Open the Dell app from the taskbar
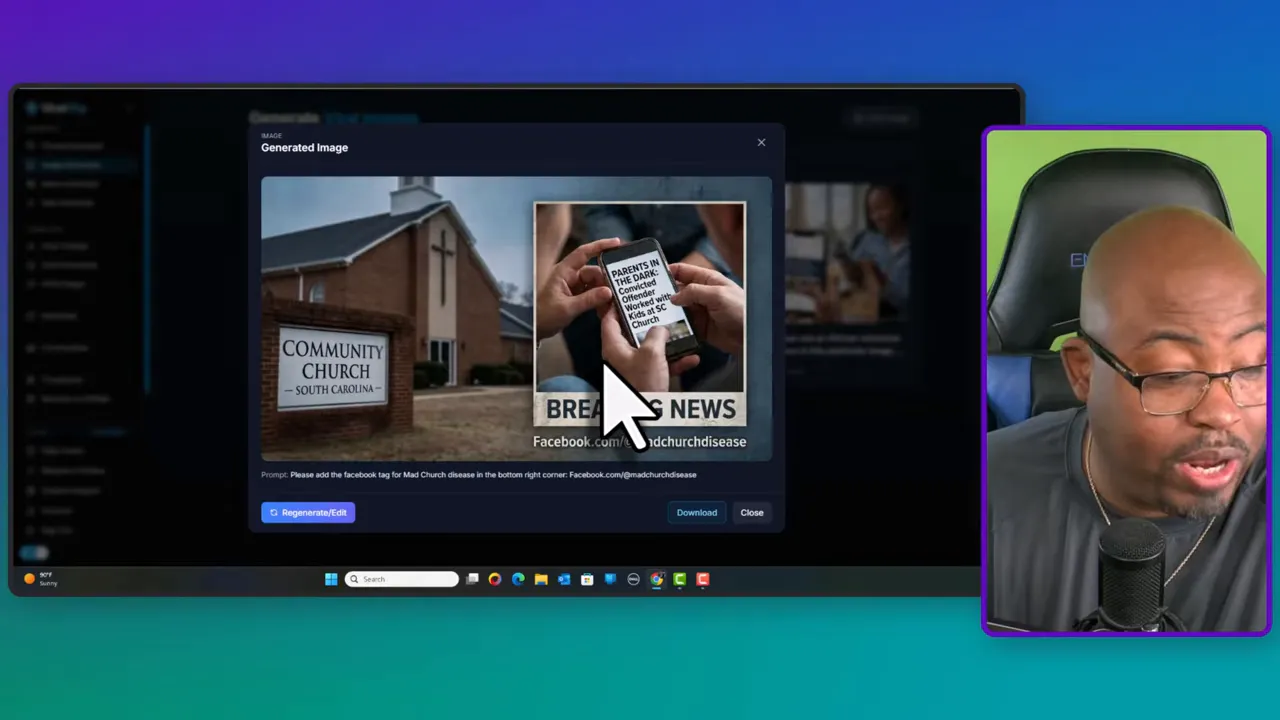The height and width of the screenshot is (720, 1280). click(633, 579)
